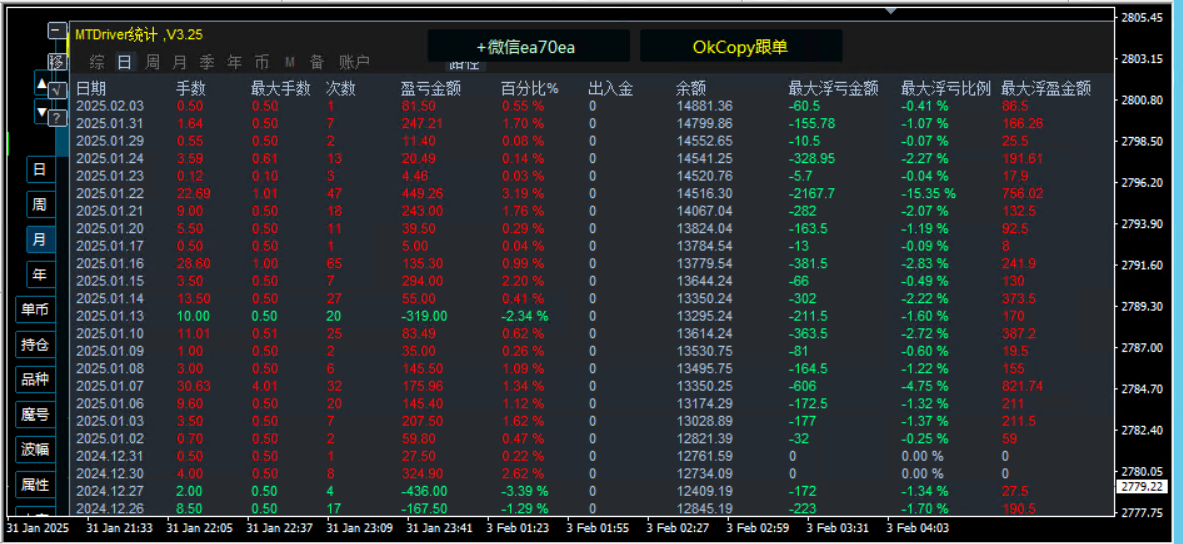Click the 月 button in the left sidebar
This screenshot has width=1183, height=544.
tap(41, 239)
